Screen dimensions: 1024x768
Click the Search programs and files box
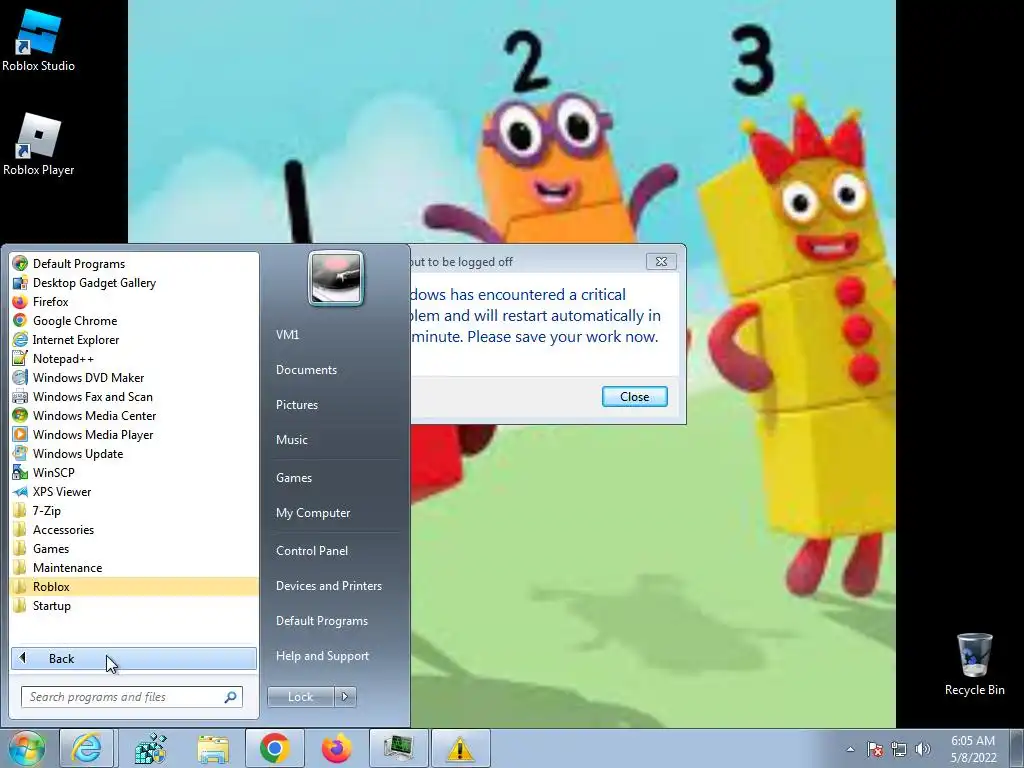pyautogui.click(x=131, y=697)
